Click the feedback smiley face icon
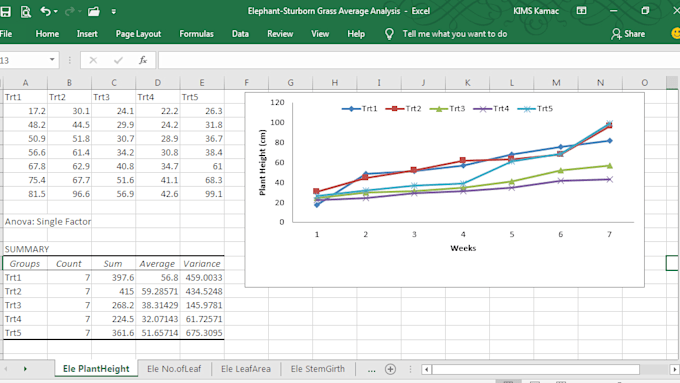680x383 pixels. 675,34
